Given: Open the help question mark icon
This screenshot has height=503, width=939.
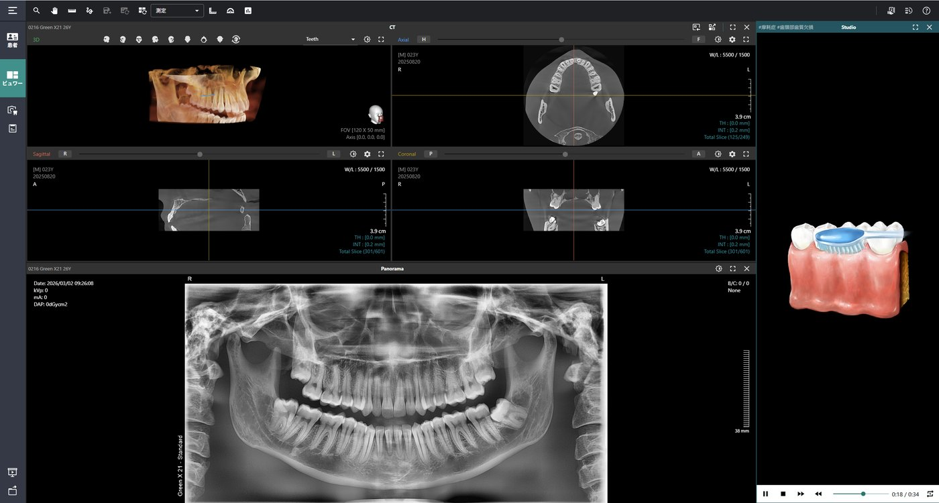Looking at the screenshot, I should click(926, 11).
